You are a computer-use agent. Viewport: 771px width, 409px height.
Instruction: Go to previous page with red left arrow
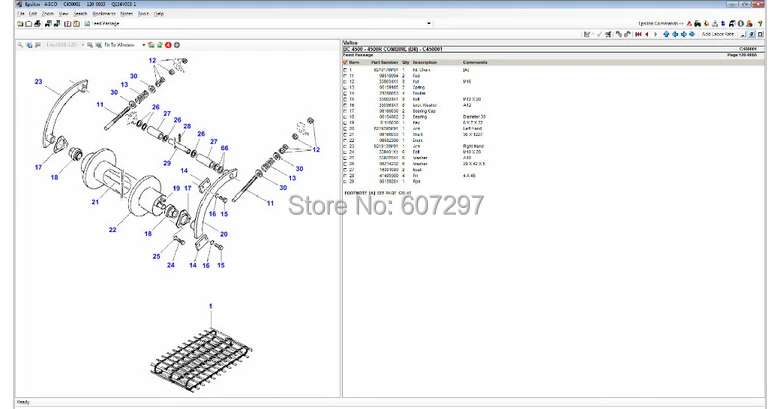pyautogui.click(x=647, y=34)
